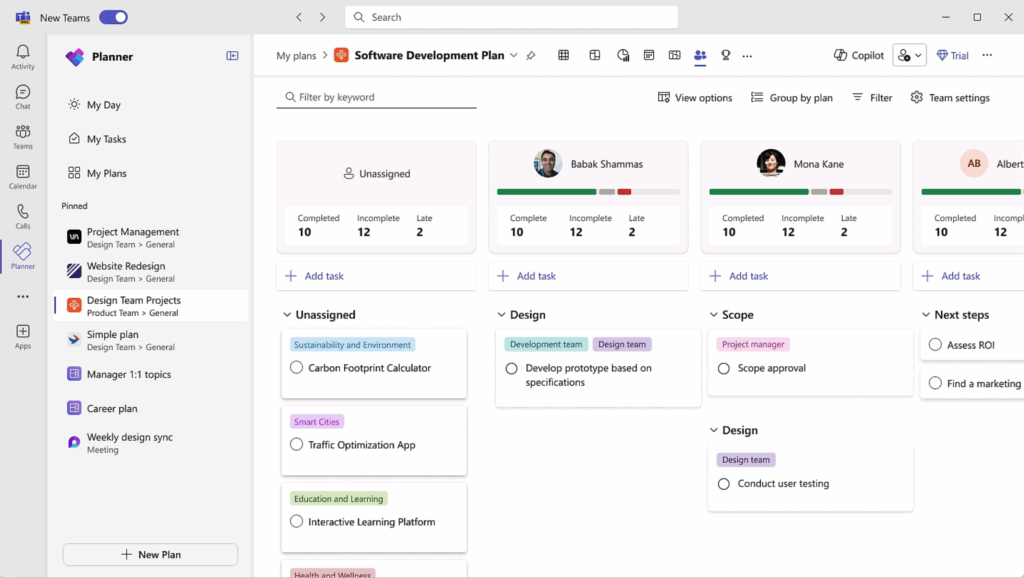The height and width of the screenshot is (578, 1024).
Task: Collapse the Planner navigation pane icon
Action: pyautogui.click(x=232, y=56)
